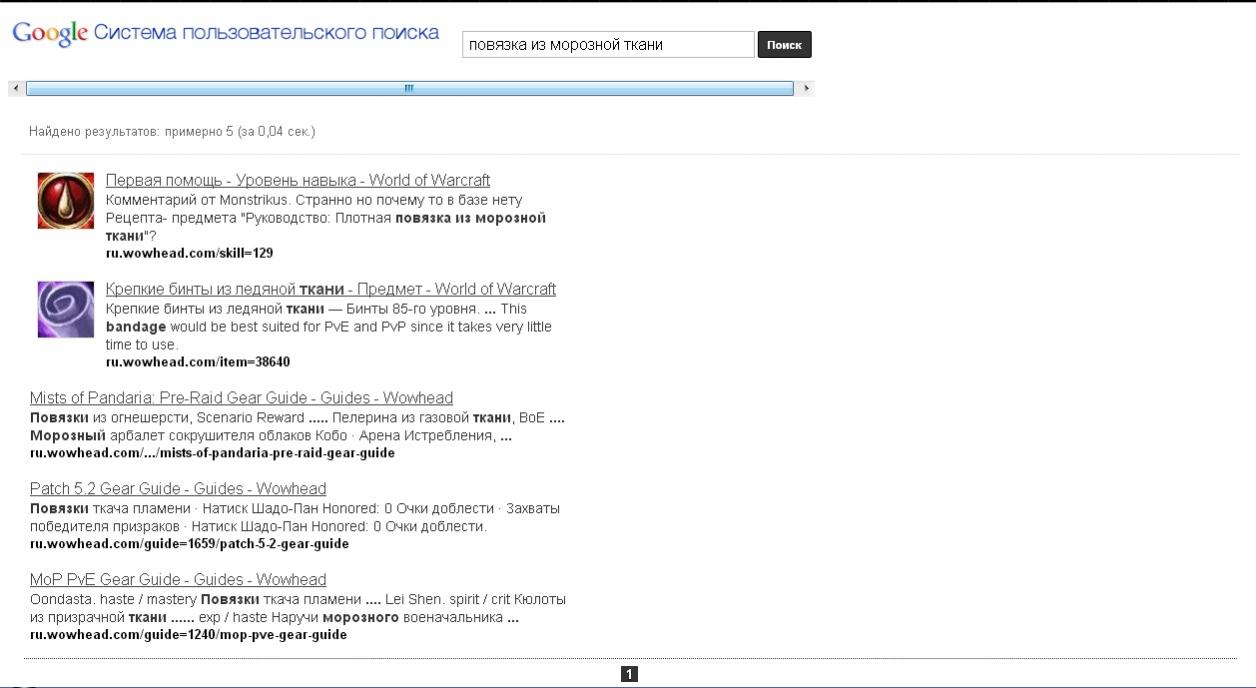
Task: Open the Patch 5.2 Gear Guide result
Action: 178,489
